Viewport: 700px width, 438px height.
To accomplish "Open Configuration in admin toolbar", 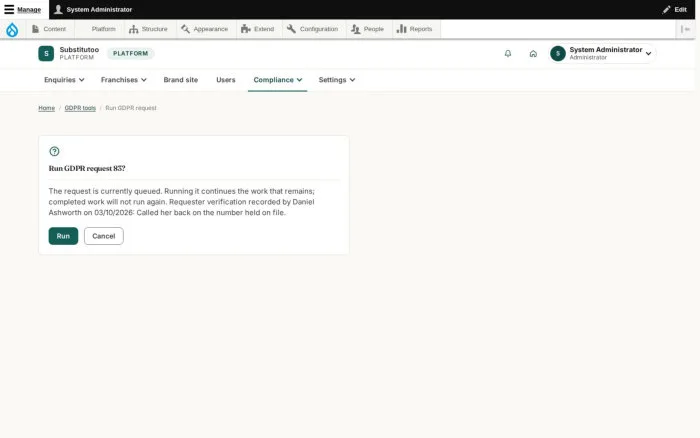I will [313, 29].
